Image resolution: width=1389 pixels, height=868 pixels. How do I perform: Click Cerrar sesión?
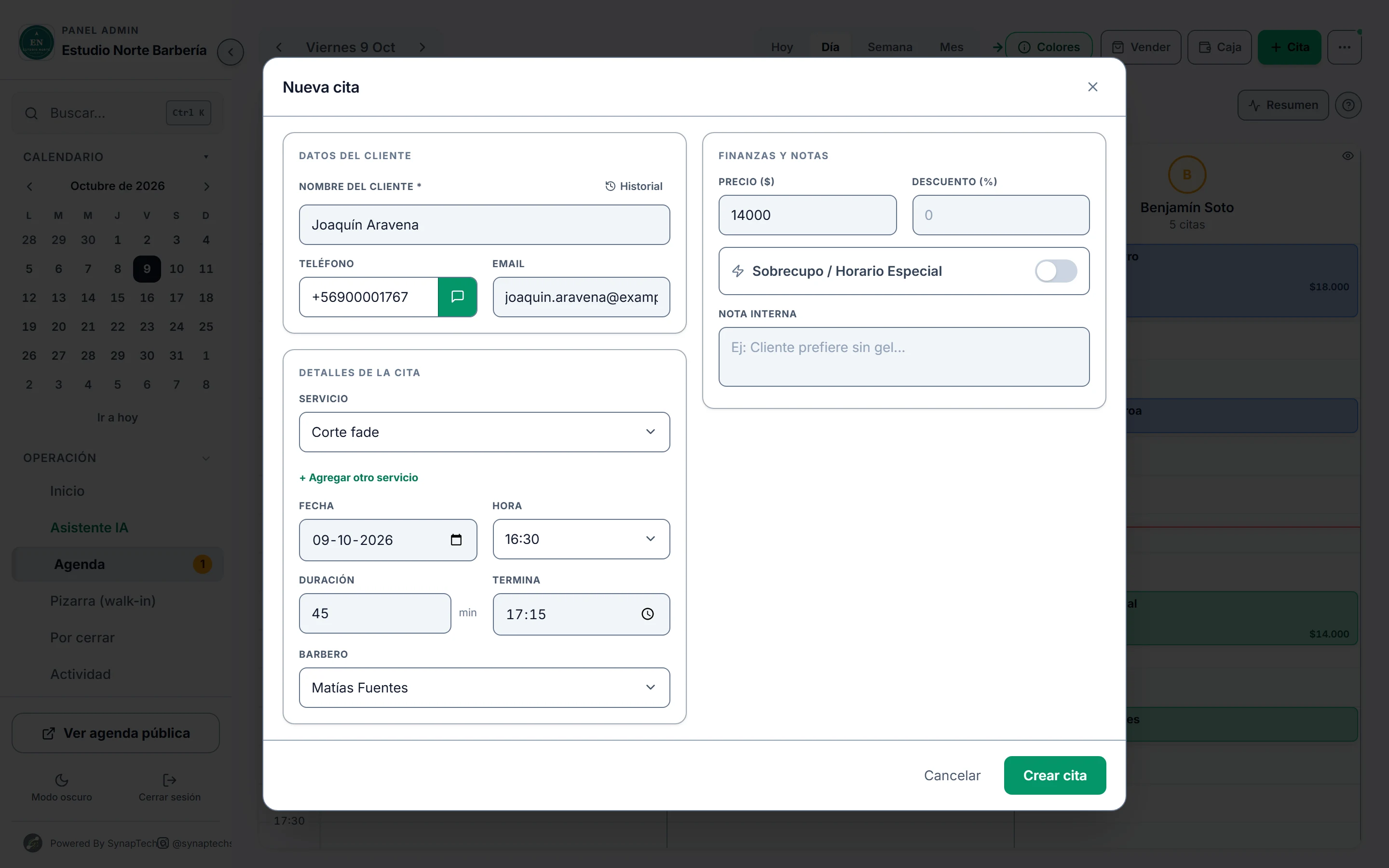pos(169,787)
